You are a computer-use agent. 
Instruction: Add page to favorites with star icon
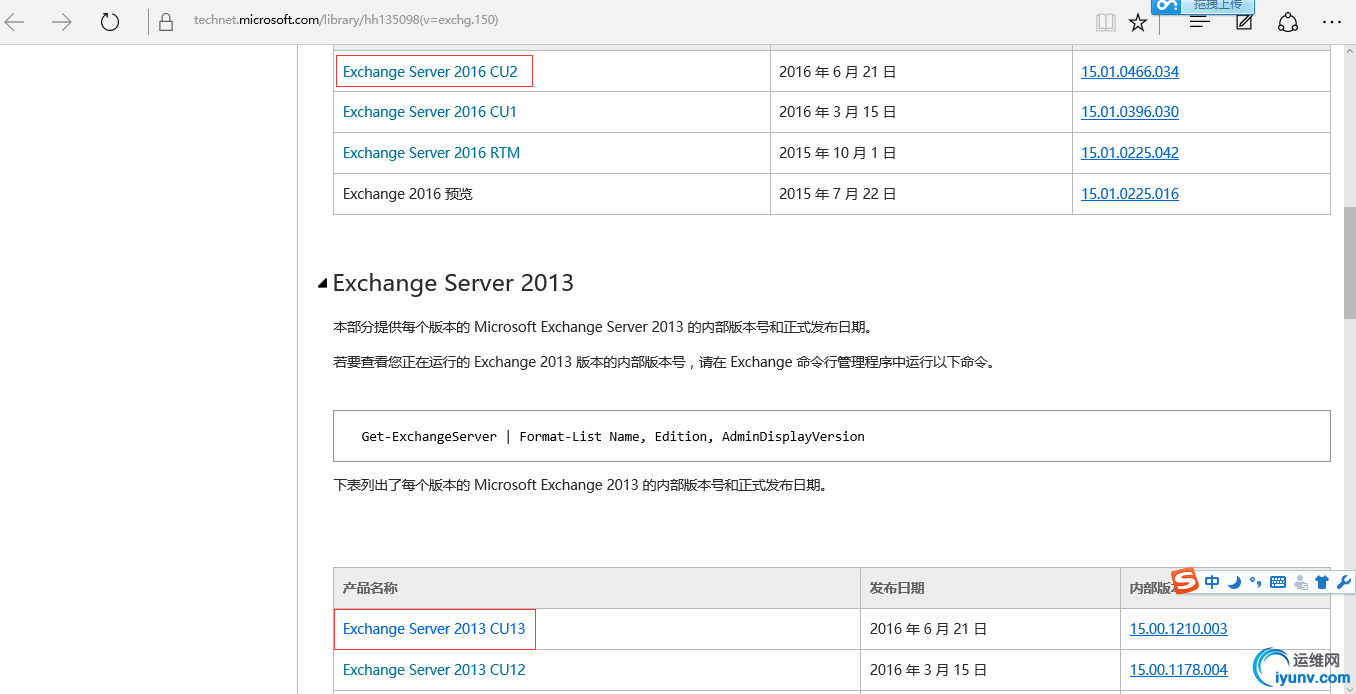pos(1138,22)
